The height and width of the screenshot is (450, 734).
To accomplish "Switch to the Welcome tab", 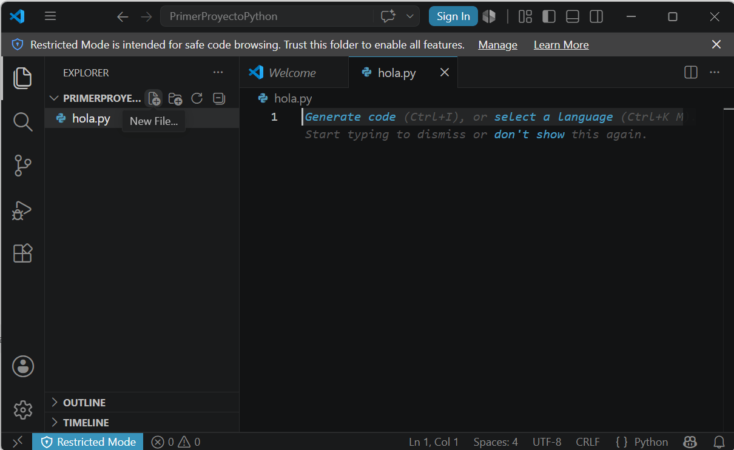I will coord(294,73).
